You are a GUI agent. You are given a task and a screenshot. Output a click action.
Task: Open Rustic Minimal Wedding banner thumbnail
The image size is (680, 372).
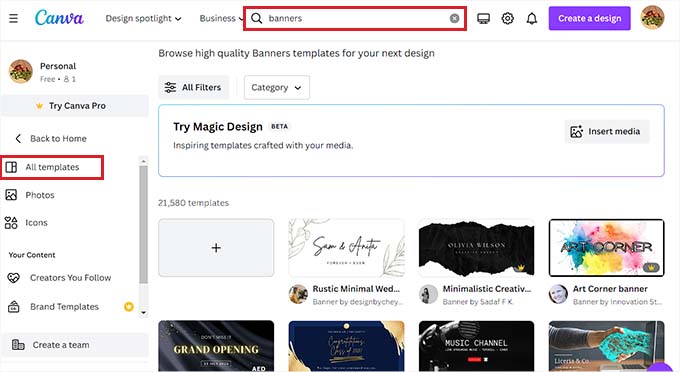click(346, 248)
